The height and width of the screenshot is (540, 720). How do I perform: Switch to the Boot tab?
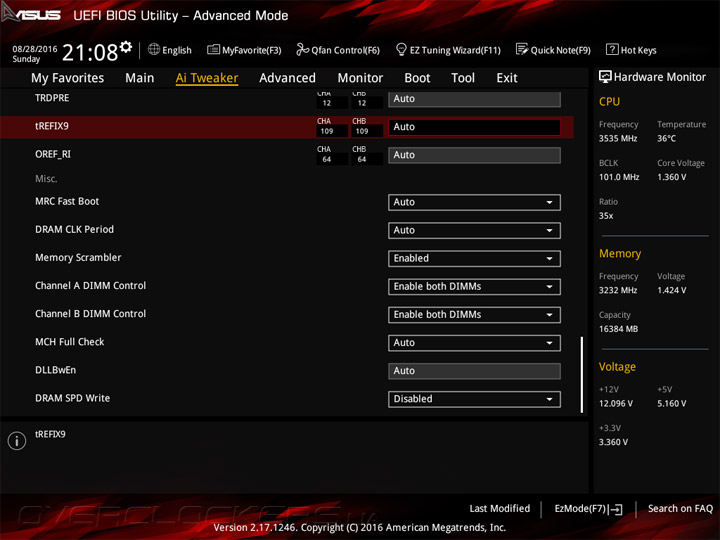pyautogui.click(x=417, y=78)
